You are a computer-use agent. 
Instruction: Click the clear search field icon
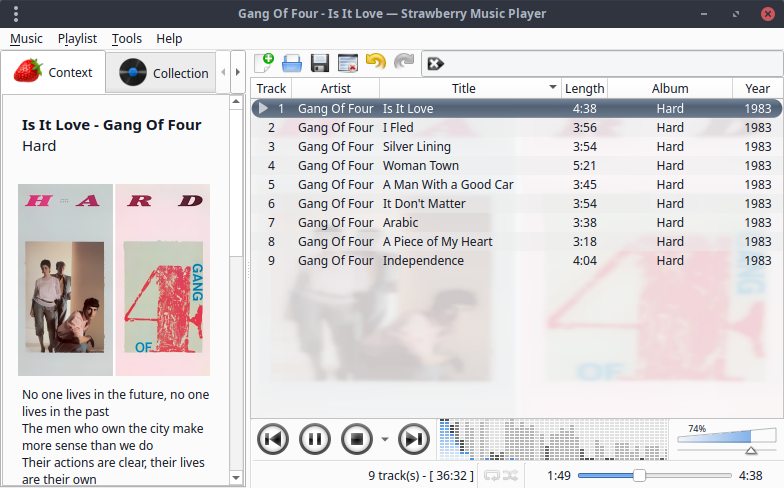(435, 64)
